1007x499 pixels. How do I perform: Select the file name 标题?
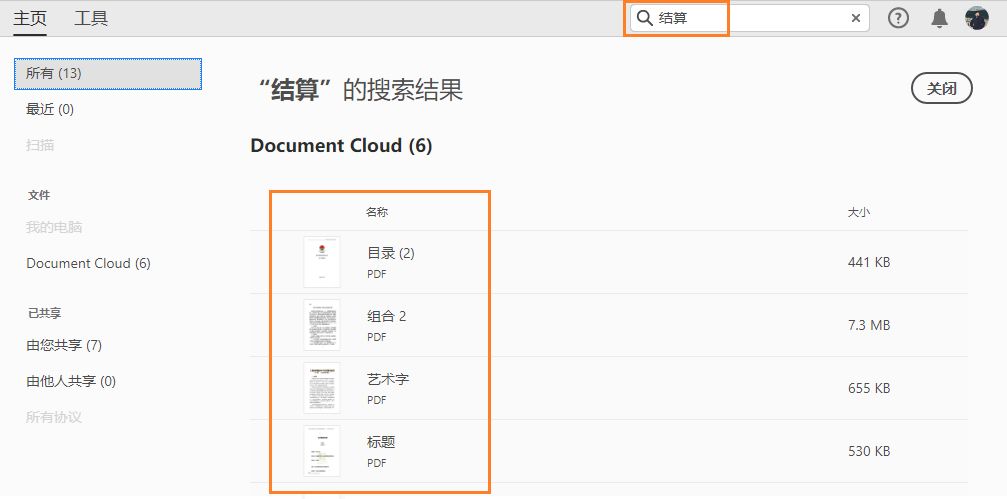pyautogui.click(x=381, y=442)
